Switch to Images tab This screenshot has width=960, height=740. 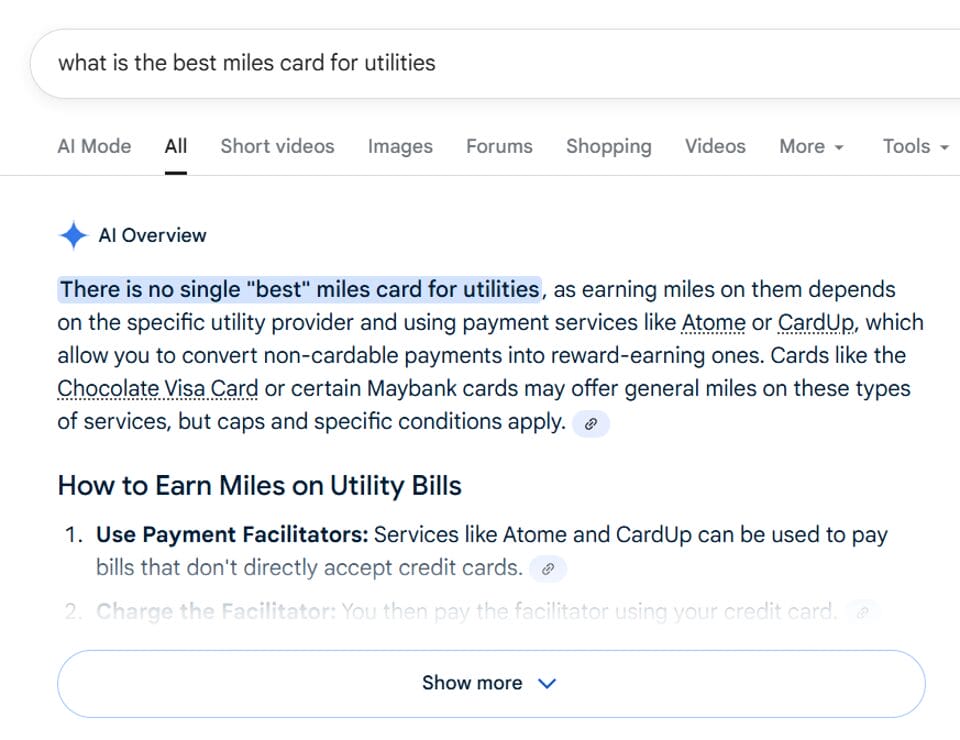tap(400, 147)
